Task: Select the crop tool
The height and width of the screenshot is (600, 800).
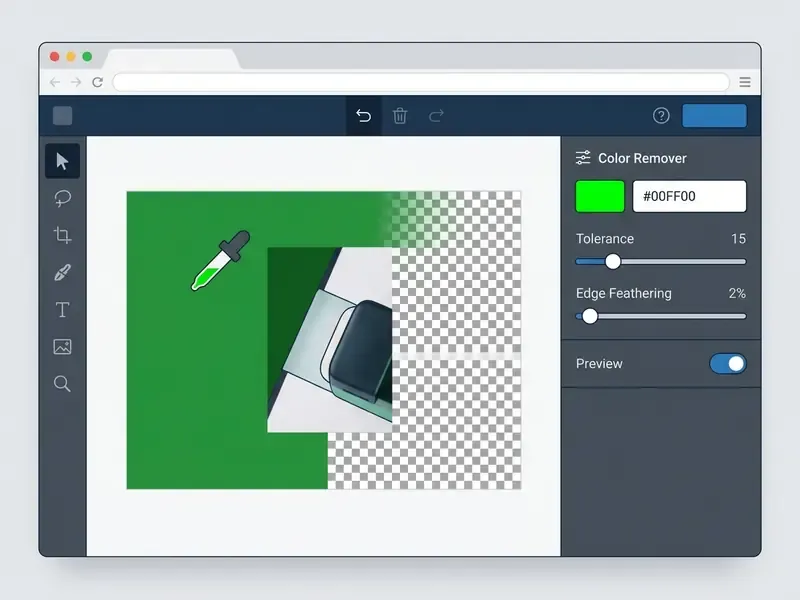Action: [x=62, y=235]
